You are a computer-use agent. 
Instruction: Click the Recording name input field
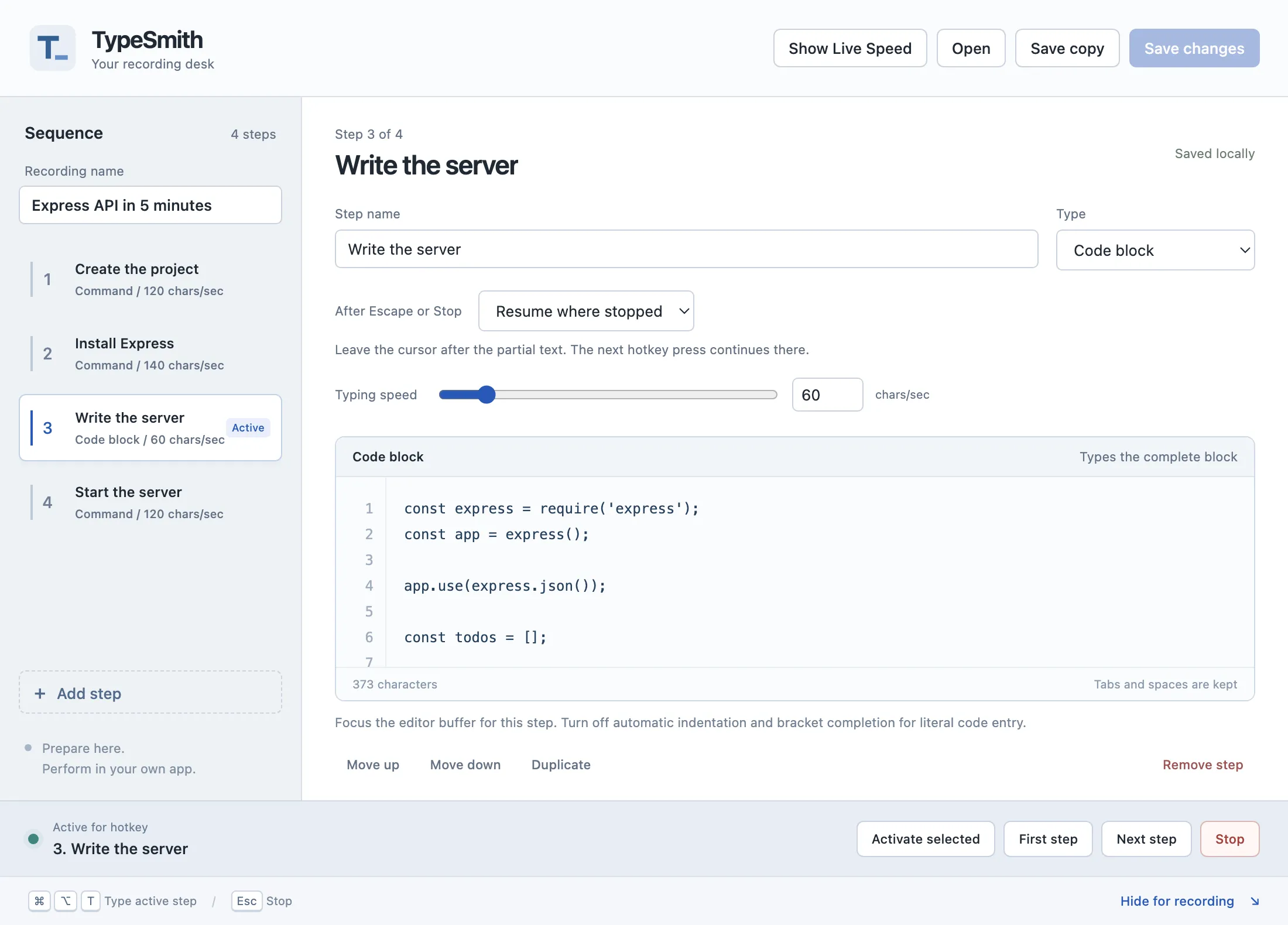[x=150, y=205]
